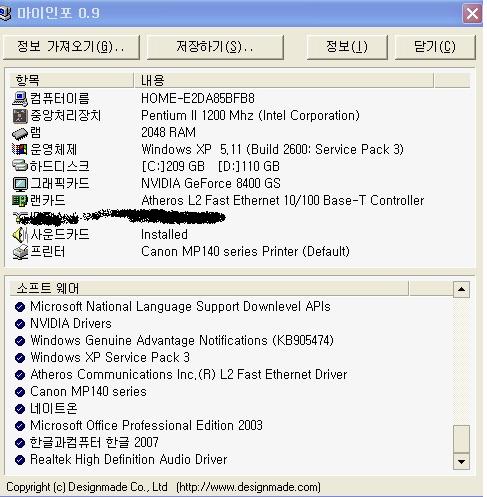Select the 운영체제 row label
The height and width of the screenshot is (497, 487).
coord(54,149)
